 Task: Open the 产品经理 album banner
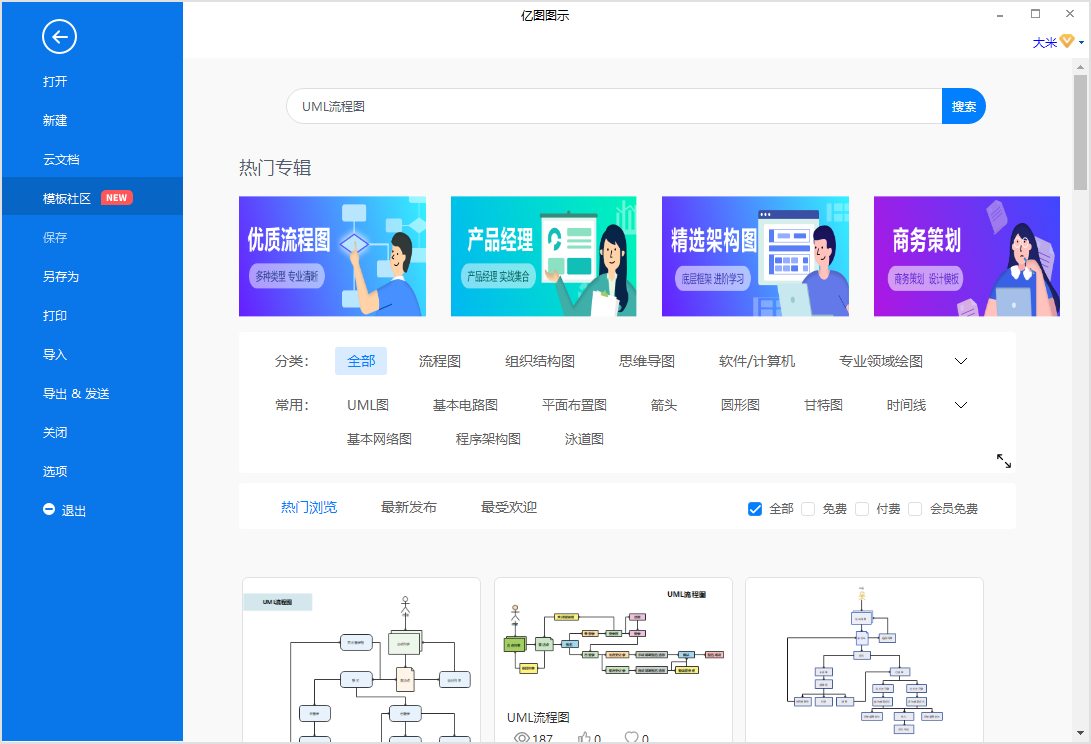543,256
